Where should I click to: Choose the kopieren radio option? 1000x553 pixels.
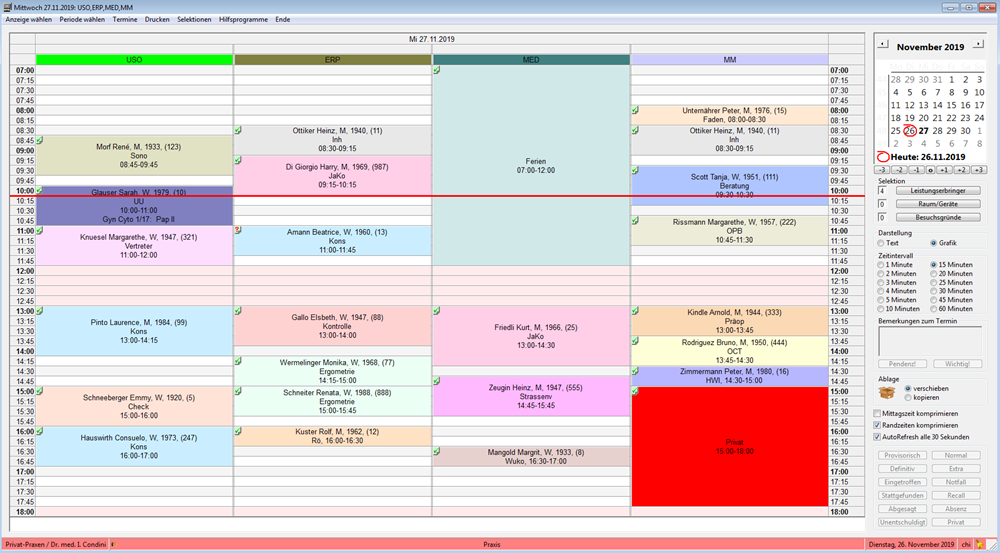click(908, 397)
